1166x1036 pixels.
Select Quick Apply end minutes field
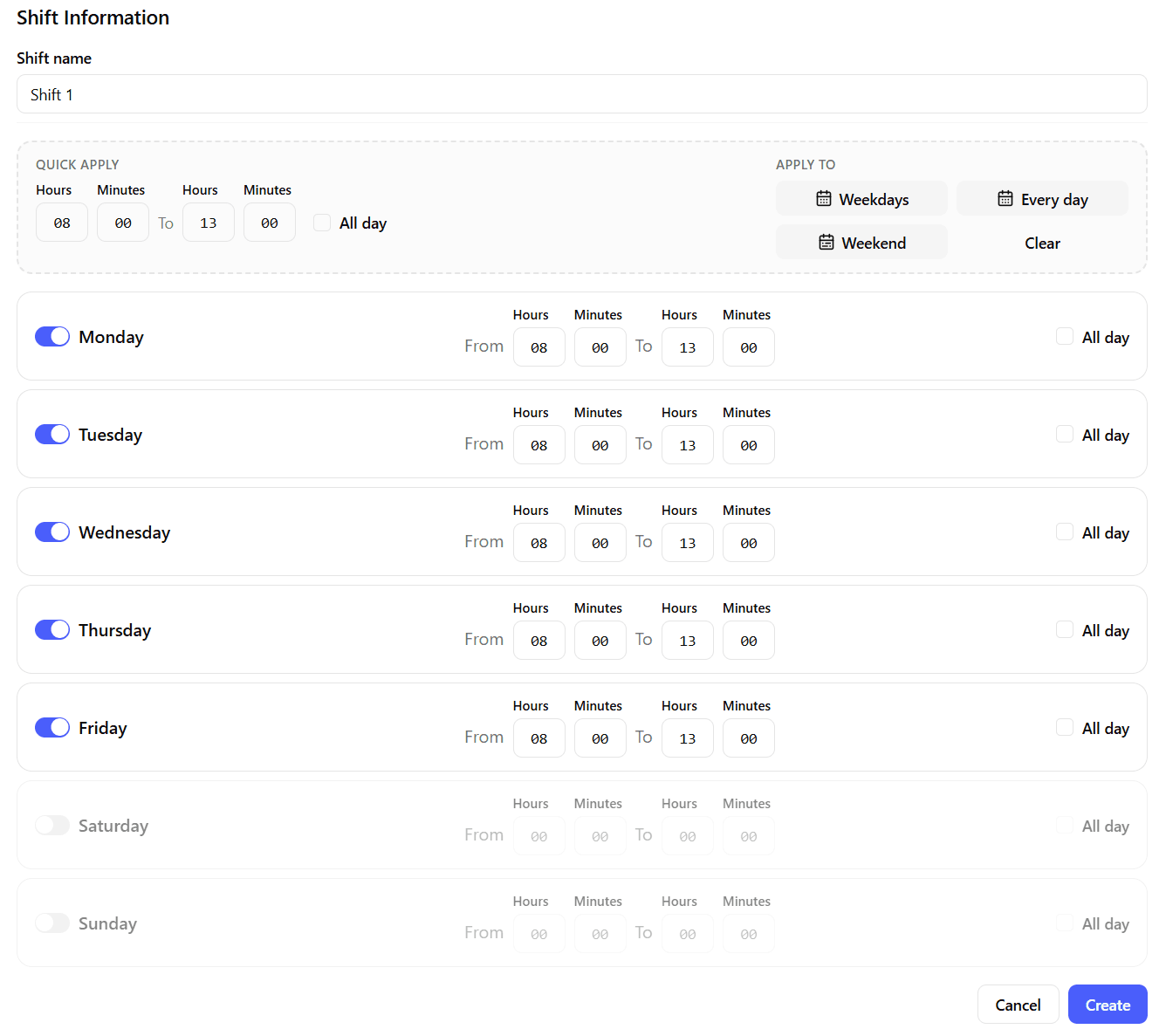click(x=269, y=223)
